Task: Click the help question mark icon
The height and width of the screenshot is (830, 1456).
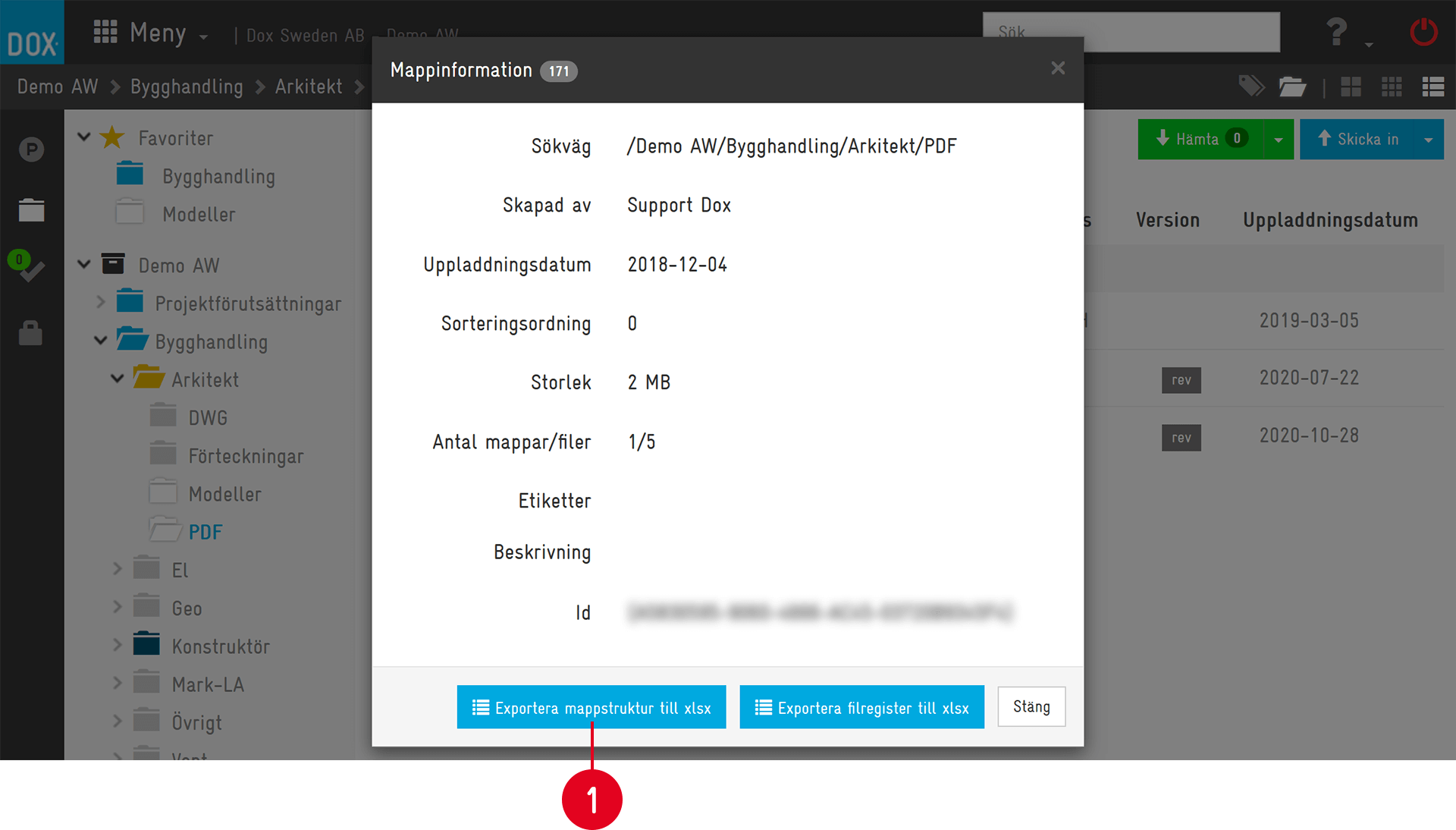Action: (x=1337, y=33)
